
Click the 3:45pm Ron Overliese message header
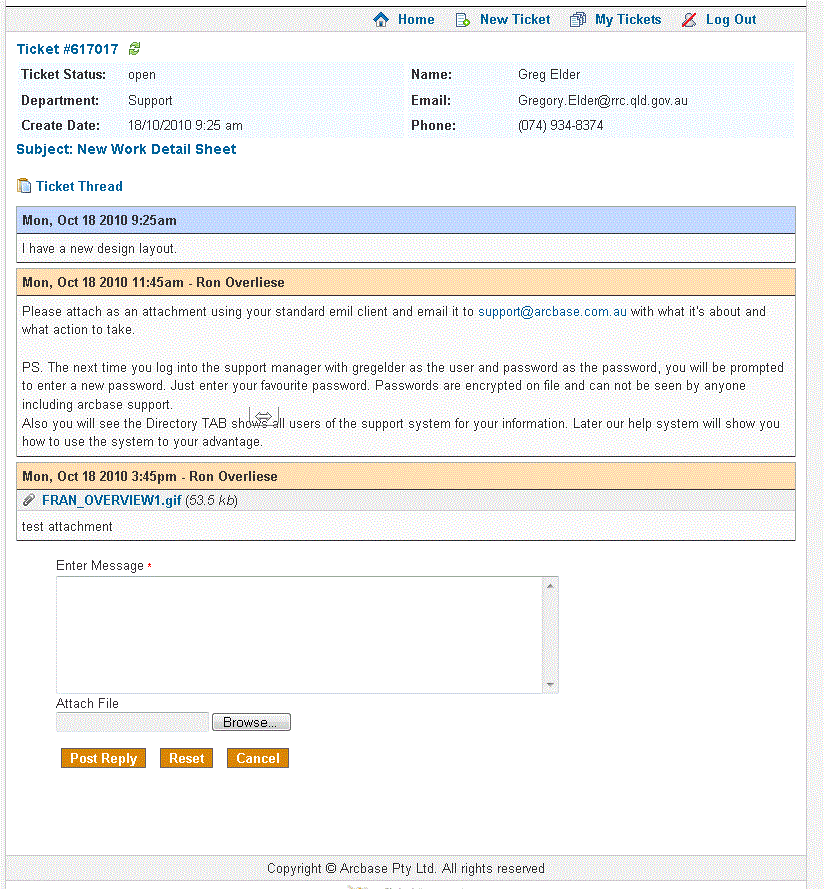tap(405, 476)
